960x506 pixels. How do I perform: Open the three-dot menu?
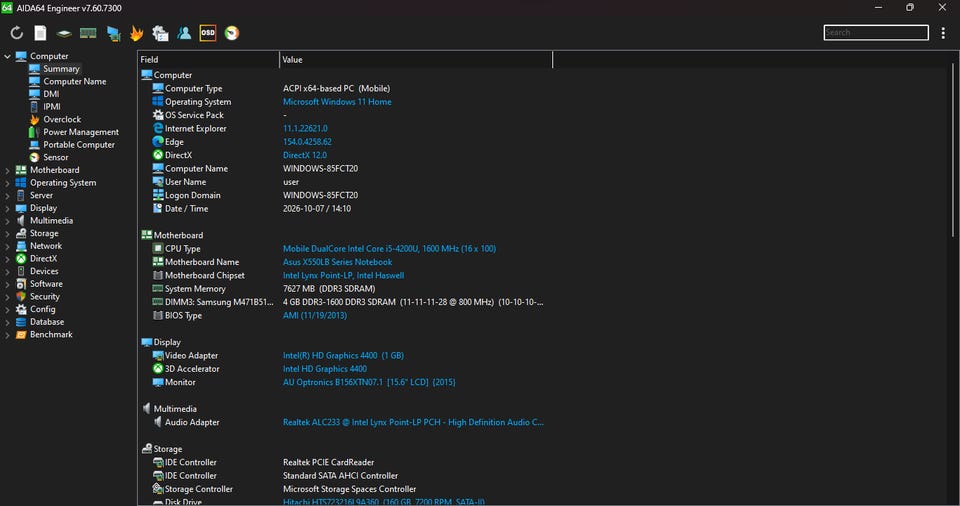click(x=943, y=33)
